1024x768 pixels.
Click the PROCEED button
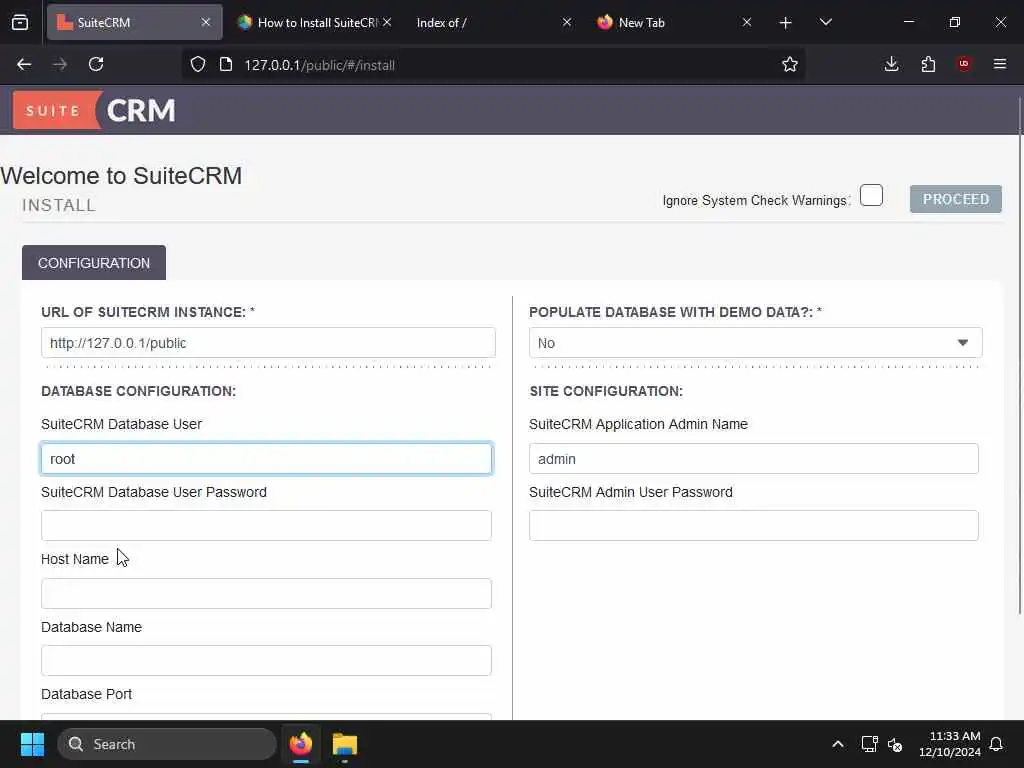click(955, 199)
